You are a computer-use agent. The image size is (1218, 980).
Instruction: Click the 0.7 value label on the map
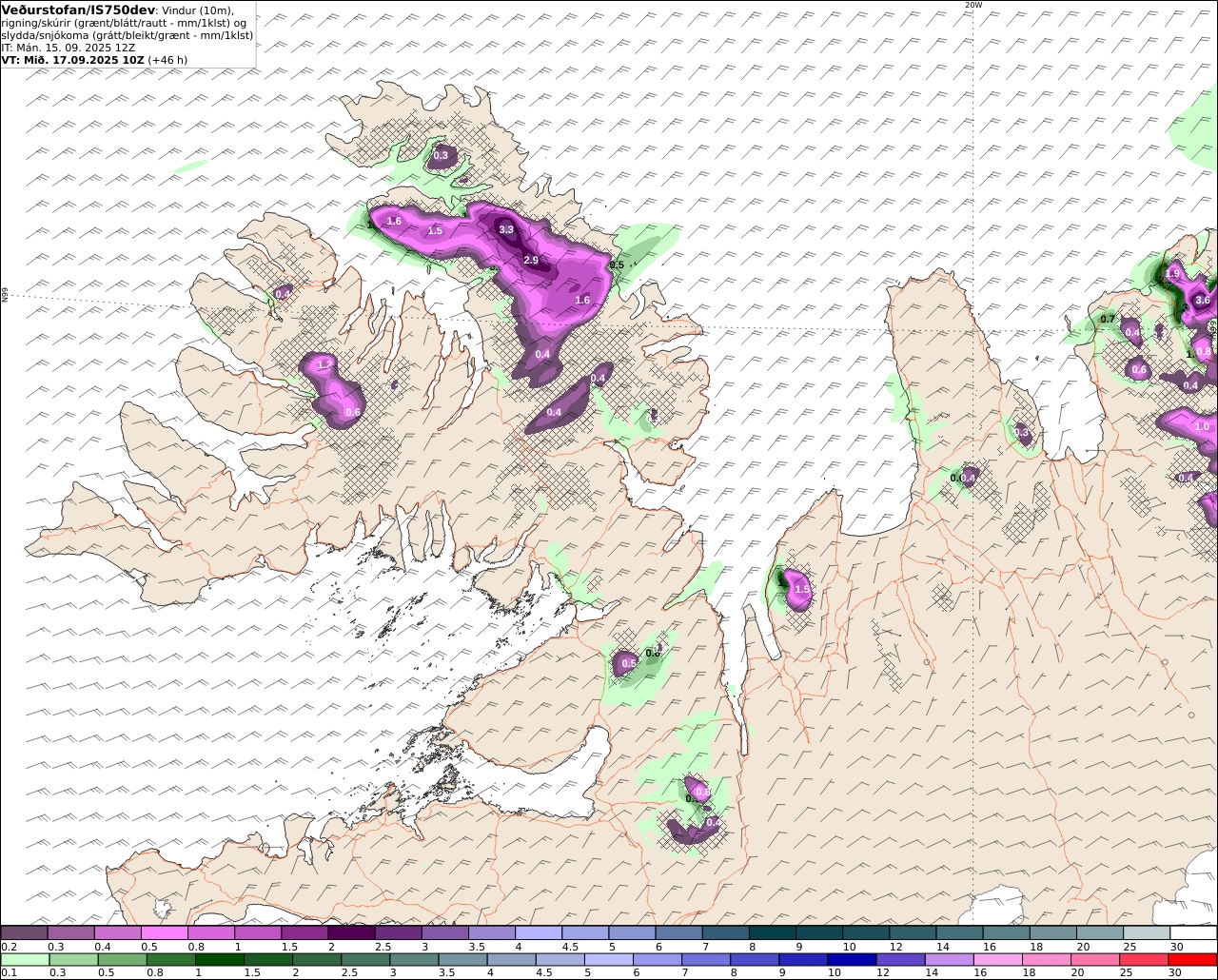point(1108,319)
